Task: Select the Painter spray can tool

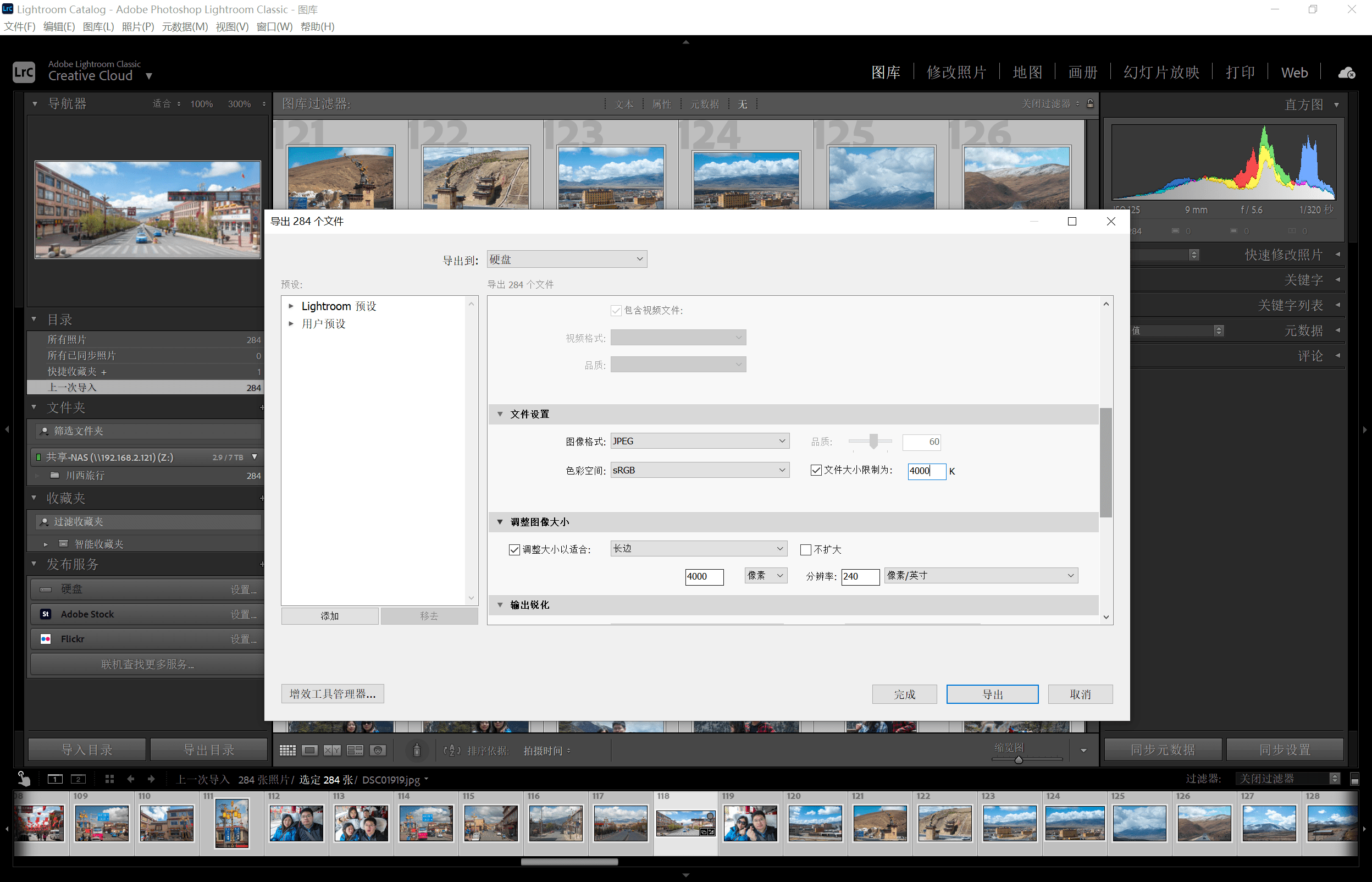Action: [x=417, y=750]
